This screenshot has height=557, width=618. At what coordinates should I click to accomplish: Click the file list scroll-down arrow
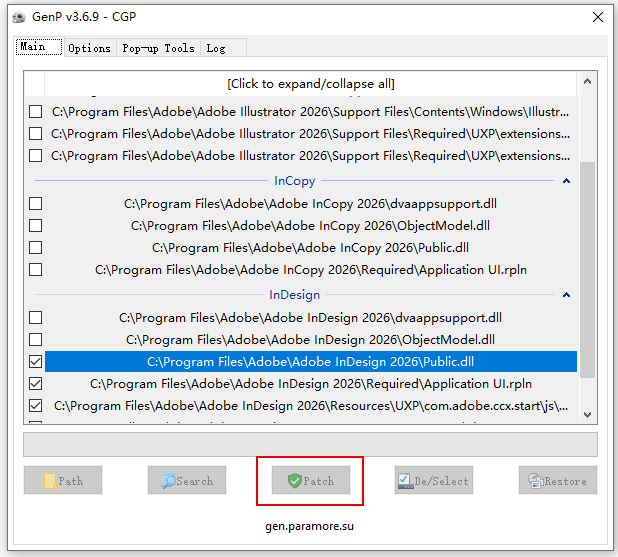pos(588,413)
